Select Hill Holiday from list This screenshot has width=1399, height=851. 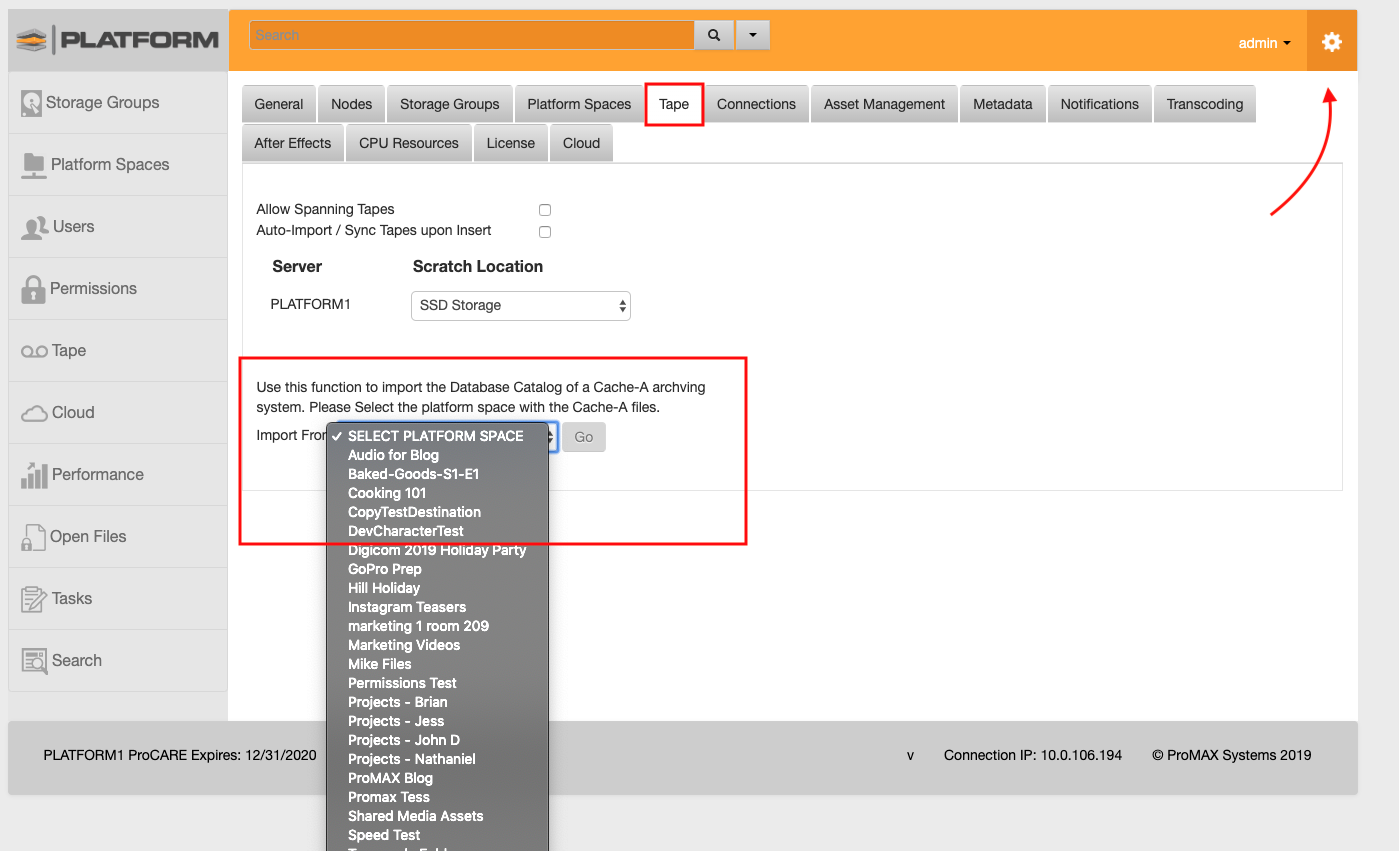point(438,588)
